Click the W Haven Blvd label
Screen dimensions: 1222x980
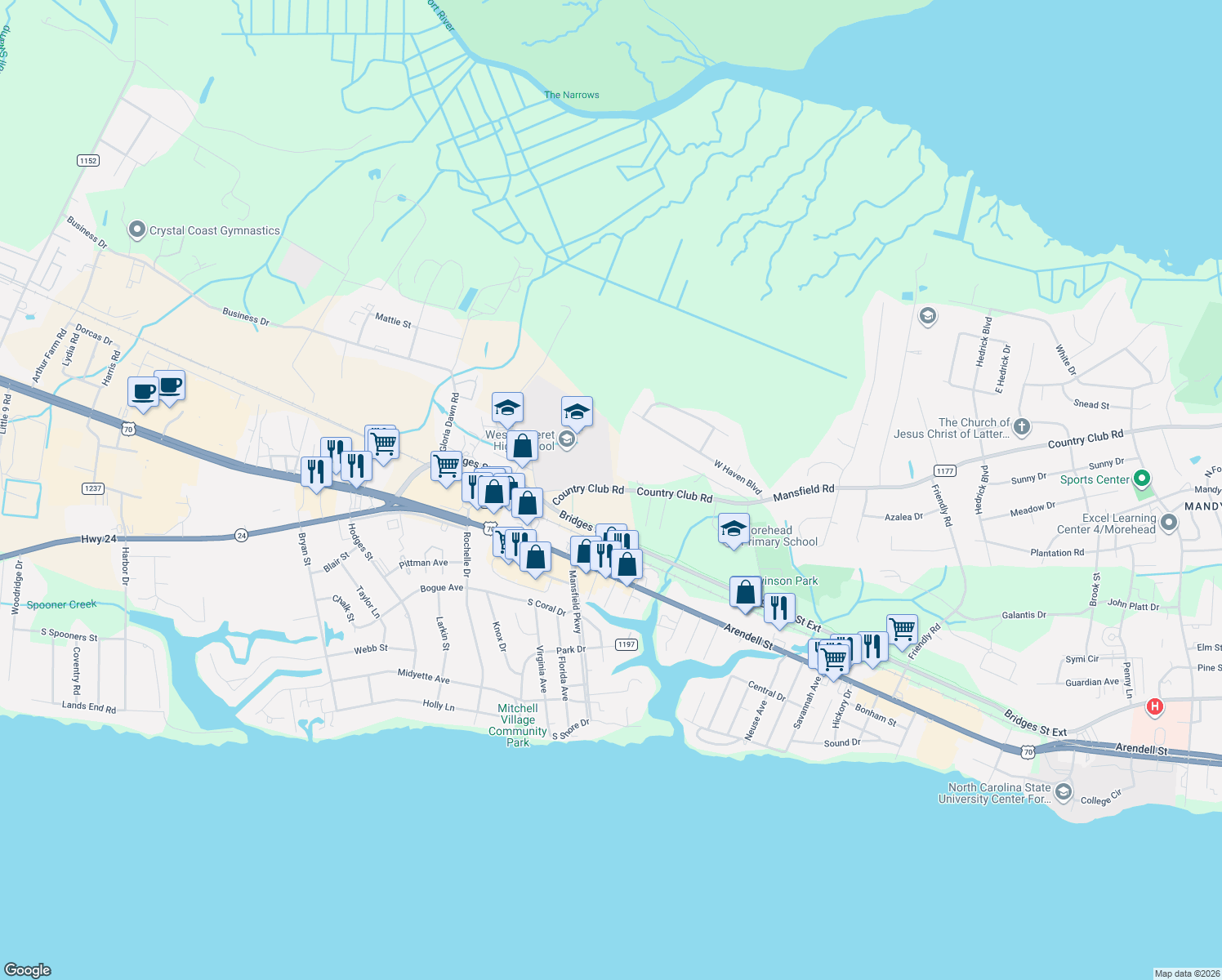[738, 477]
